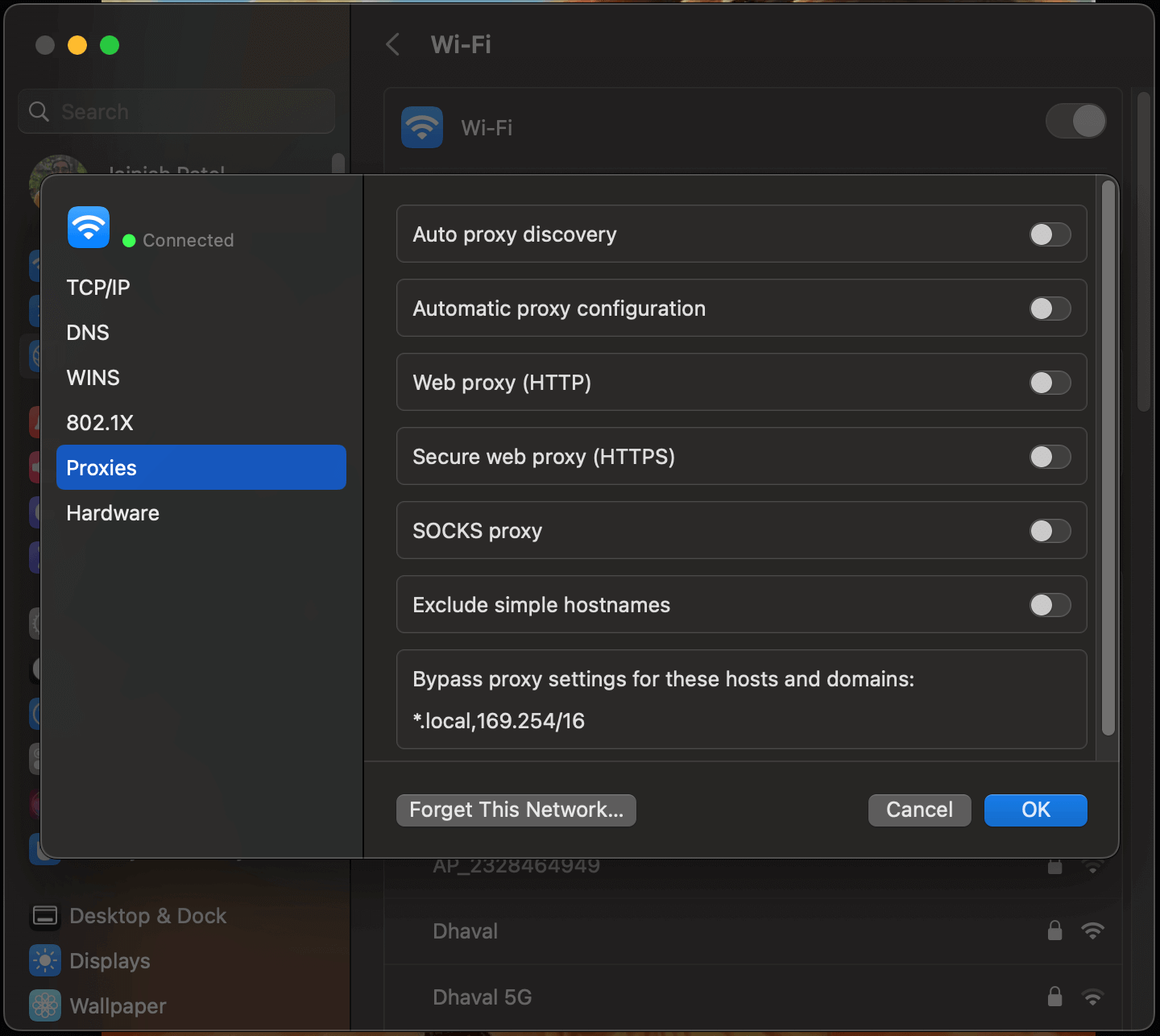Click the Forget This Network button

(x=516, y=810)
